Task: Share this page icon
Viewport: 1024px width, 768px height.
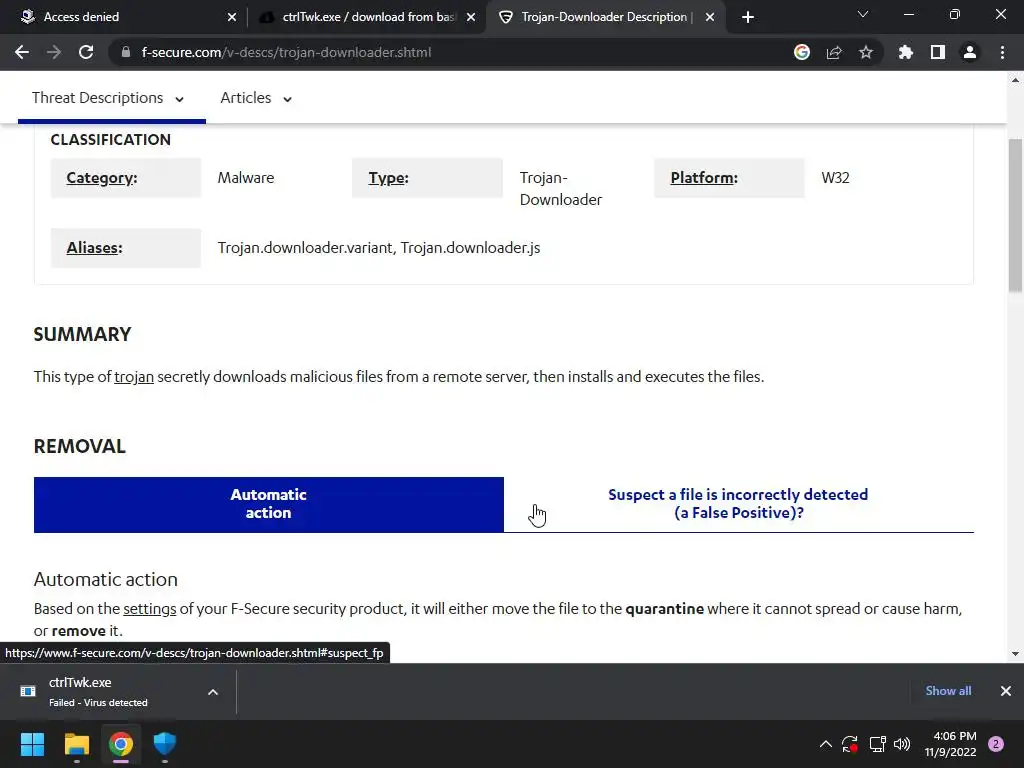Action: pos(834,52)
